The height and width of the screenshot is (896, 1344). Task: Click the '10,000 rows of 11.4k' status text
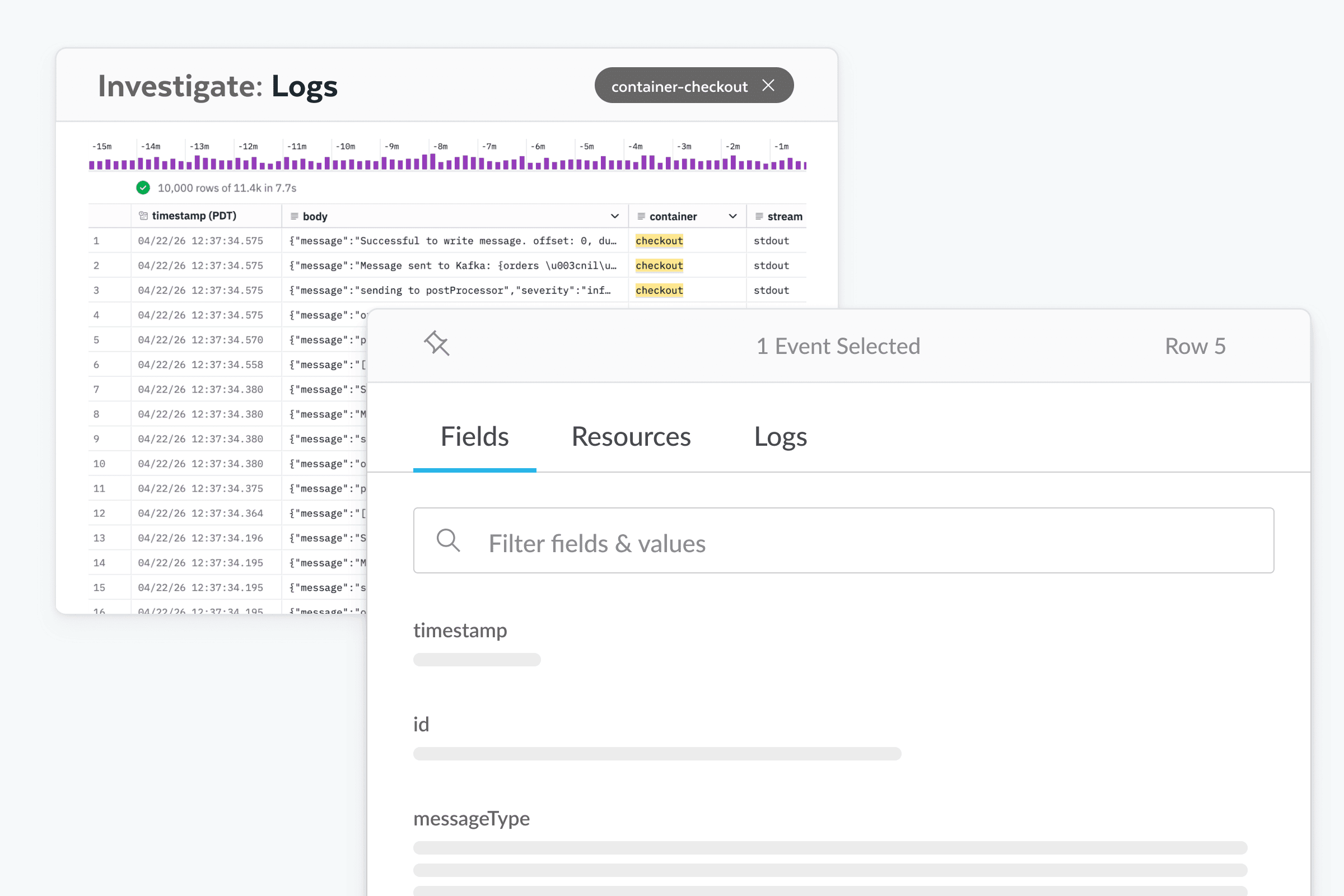coord(227,188)
